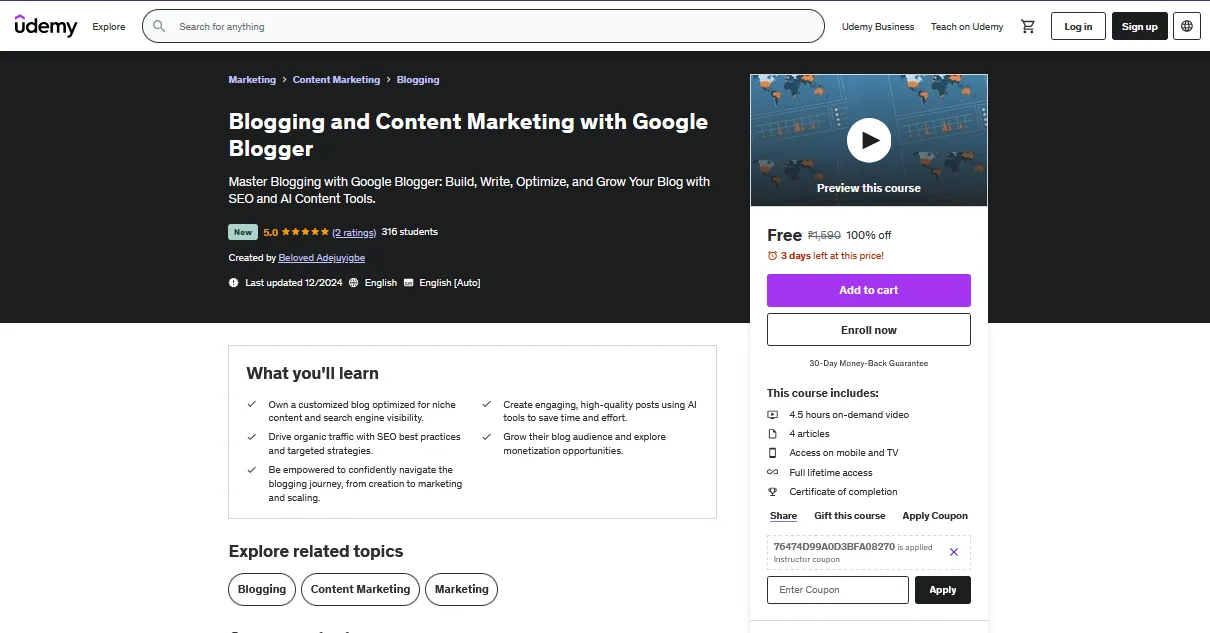Screen dimensions: 1210x633
Task: Open the Explore menu
Action: click(x=109, y=27)
